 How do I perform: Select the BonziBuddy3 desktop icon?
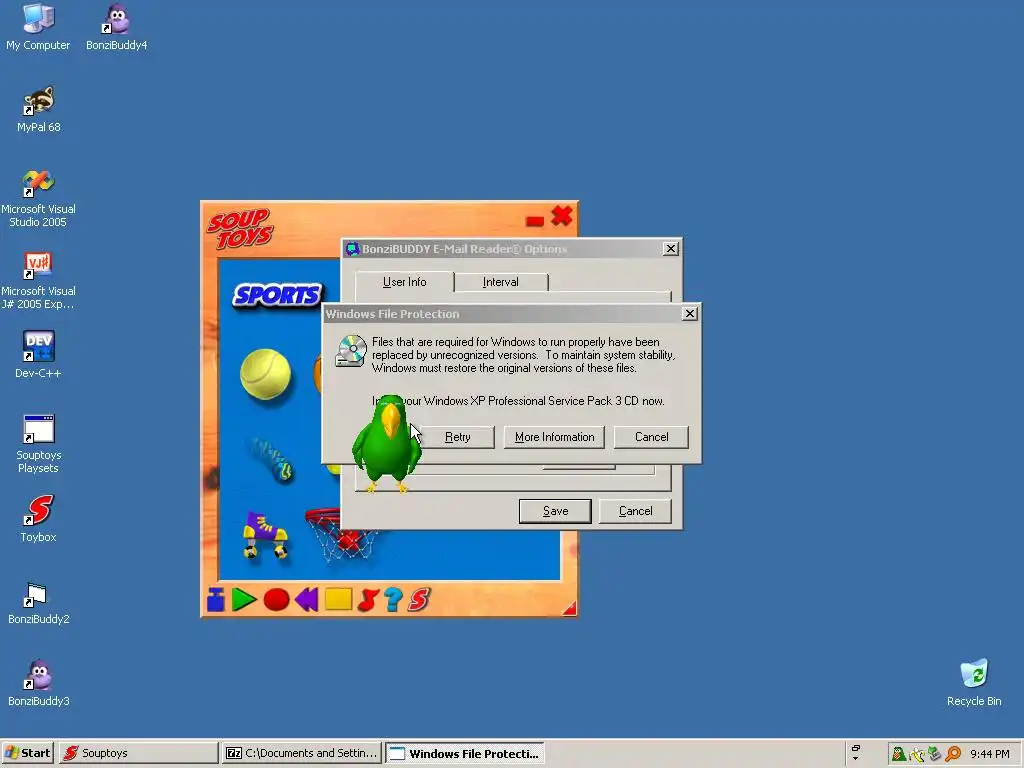coord(38,683)
